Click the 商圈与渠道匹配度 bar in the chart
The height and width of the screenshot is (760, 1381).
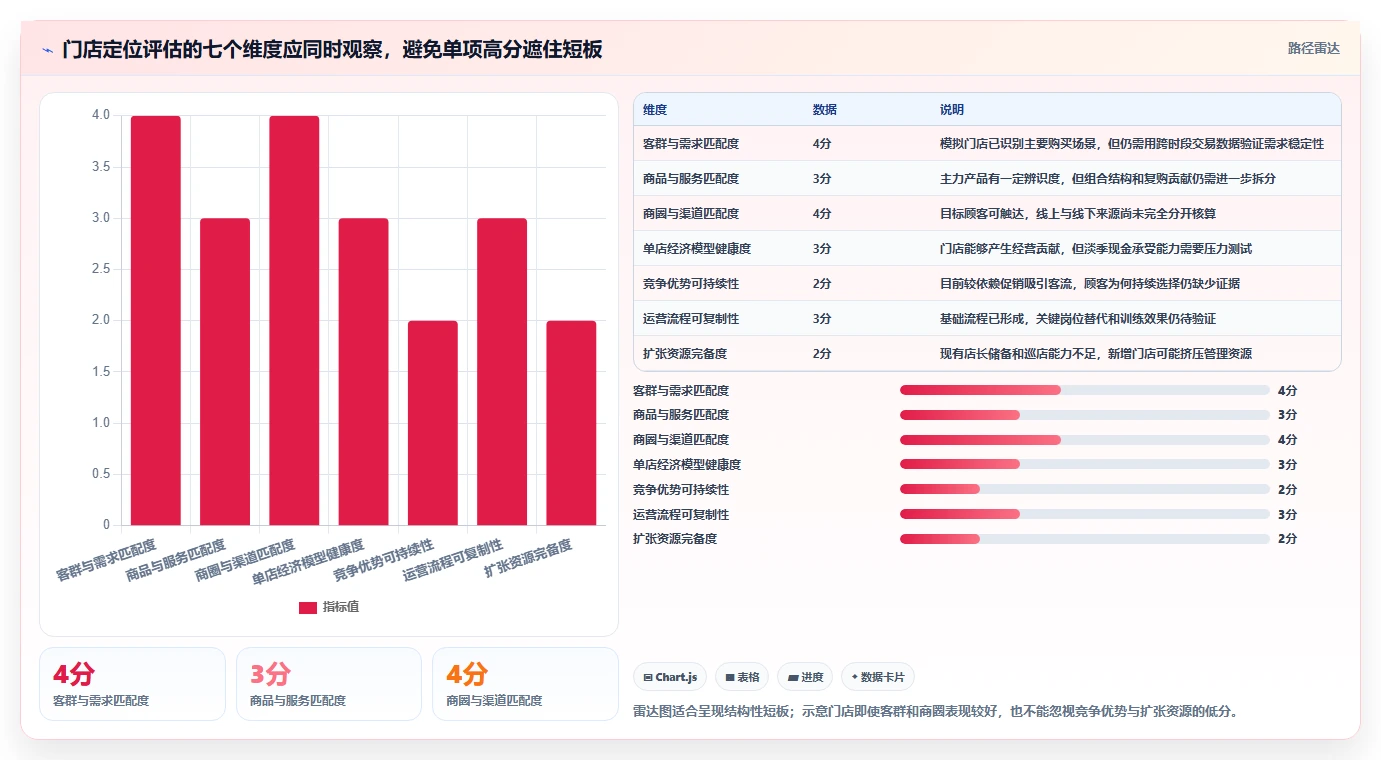point(294,320)
